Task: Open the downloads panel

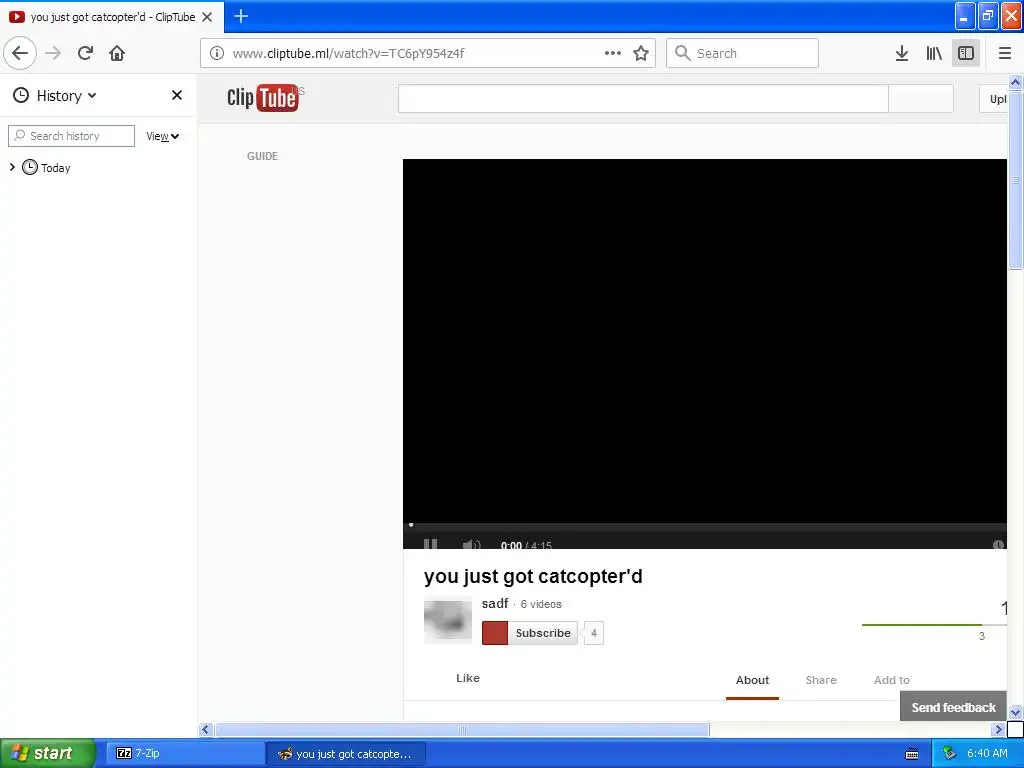Action: 901,53
